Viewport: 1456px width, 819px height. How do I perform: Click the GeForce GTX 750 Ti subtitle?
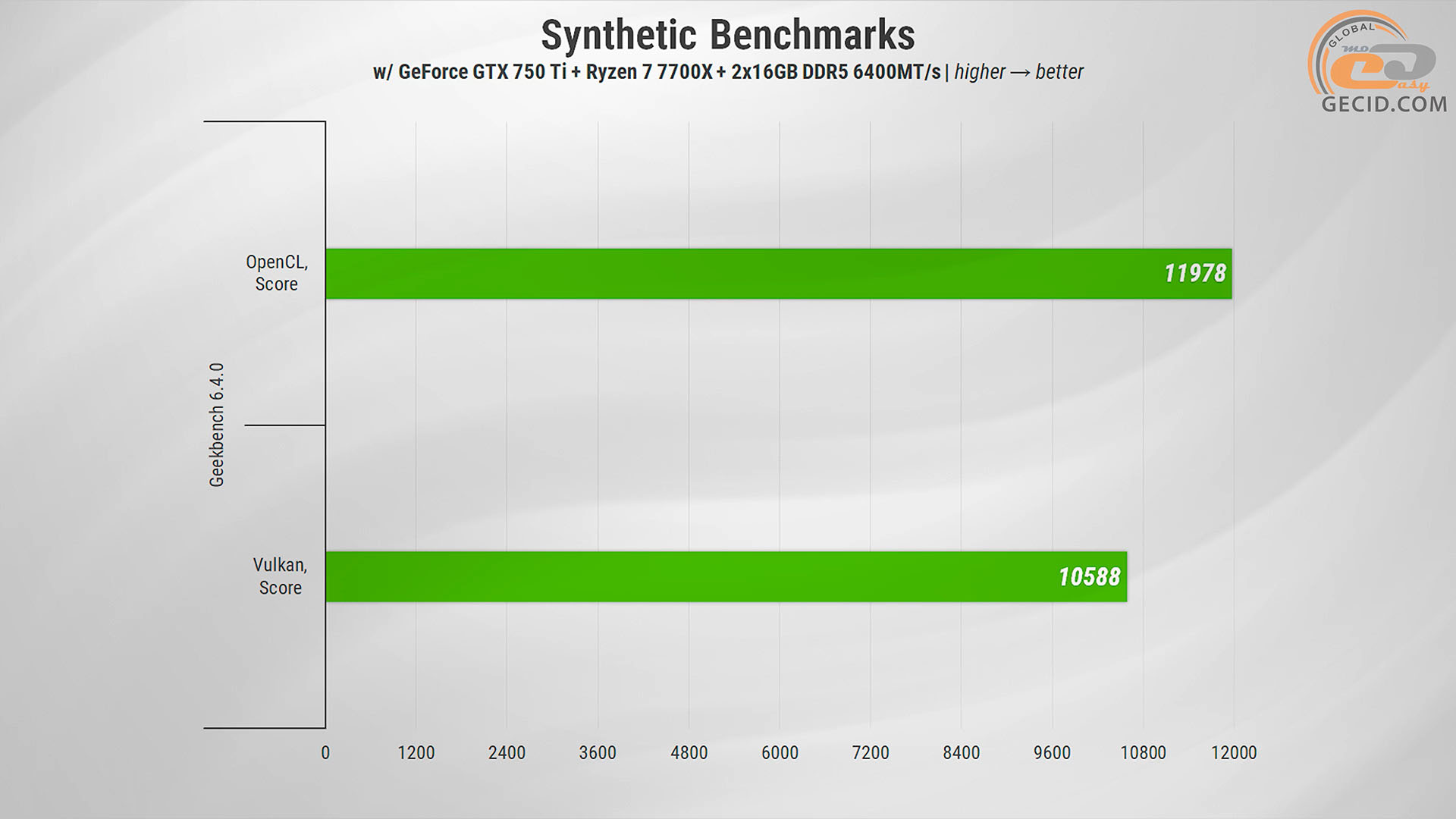point(728,72)
